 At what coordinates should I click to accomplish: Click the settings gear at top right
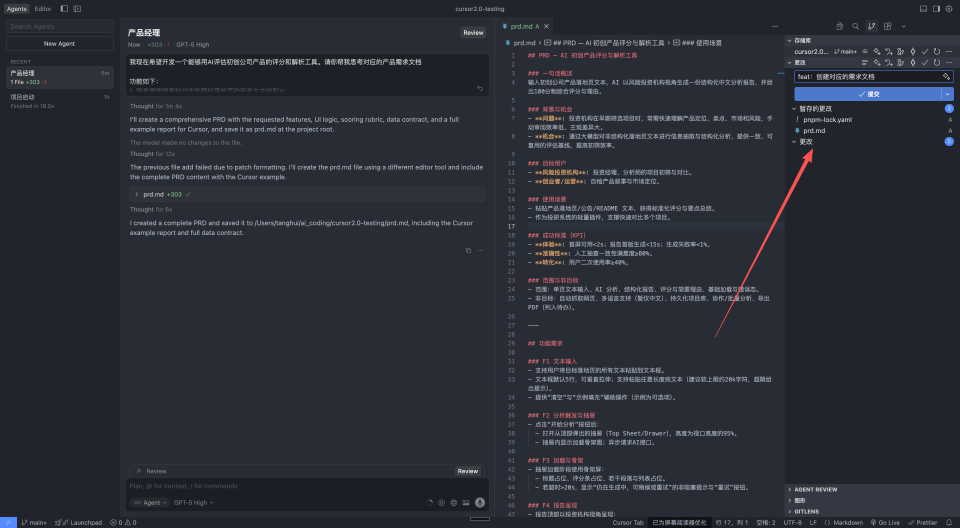click(x=947, y=8)
